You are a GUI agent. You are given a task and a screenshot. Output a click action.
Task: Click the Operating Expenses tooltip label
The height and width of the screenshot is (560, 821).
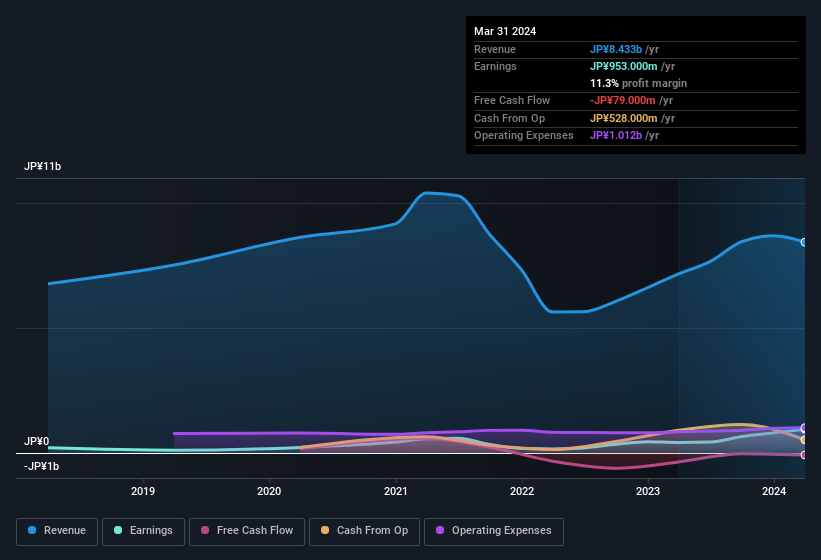pyautogui.click(x=524, y=135)
